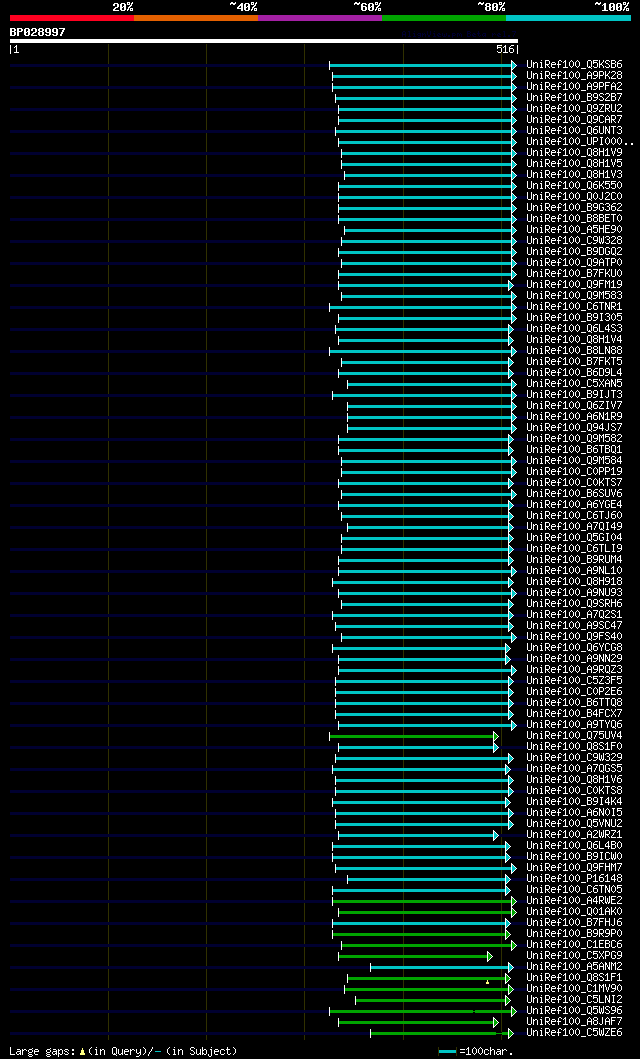Select hit label UniRef100_Q01AK0
The width and height of the screenshot is (640, 1059).
coord(575,912)
